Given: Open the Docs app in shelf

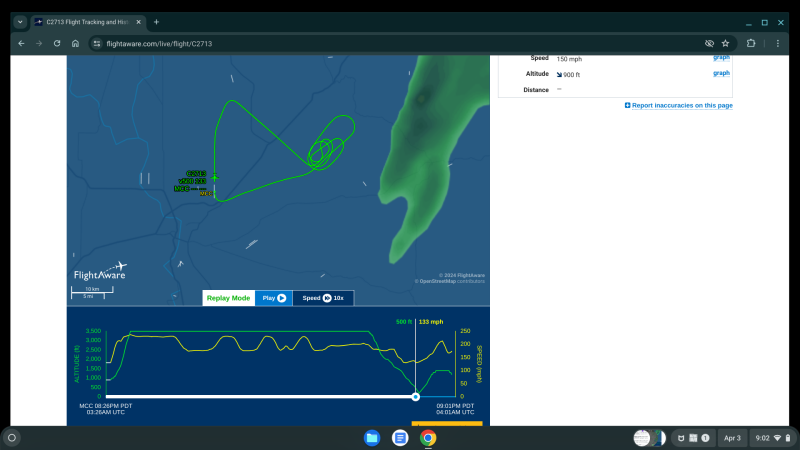Looking at the screenshot, I should click(x=400, y=438).
